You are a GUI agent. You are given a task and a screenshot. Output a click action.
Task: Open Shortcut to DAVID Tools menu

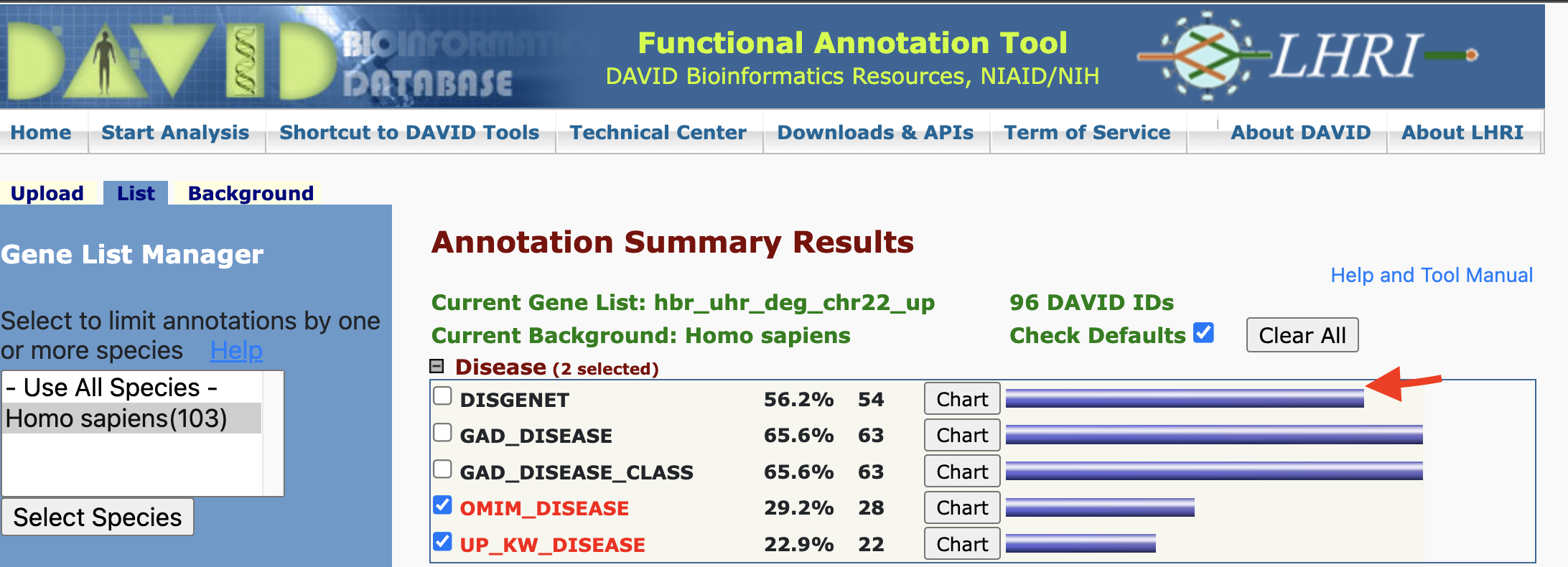click(409, 133)
